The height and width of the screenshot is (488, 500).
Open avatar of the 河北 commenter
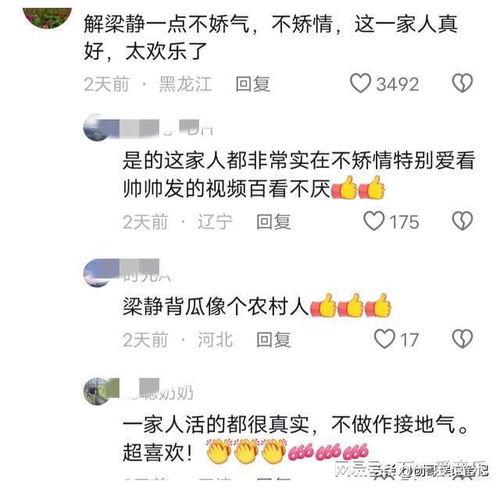point(97,272)
